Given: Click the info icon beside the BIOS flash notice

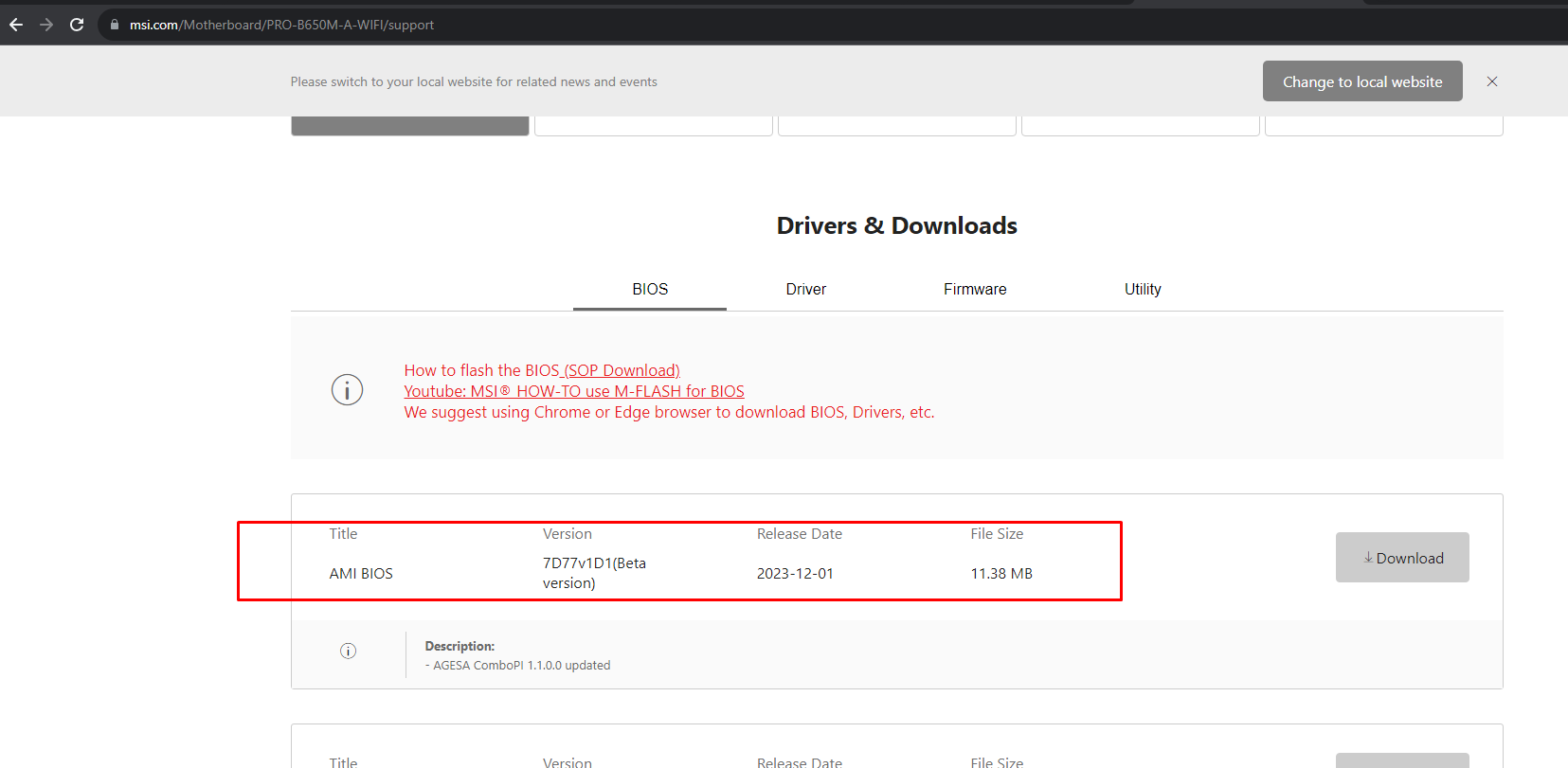Looking at the screenshot, I should [347, 389].
